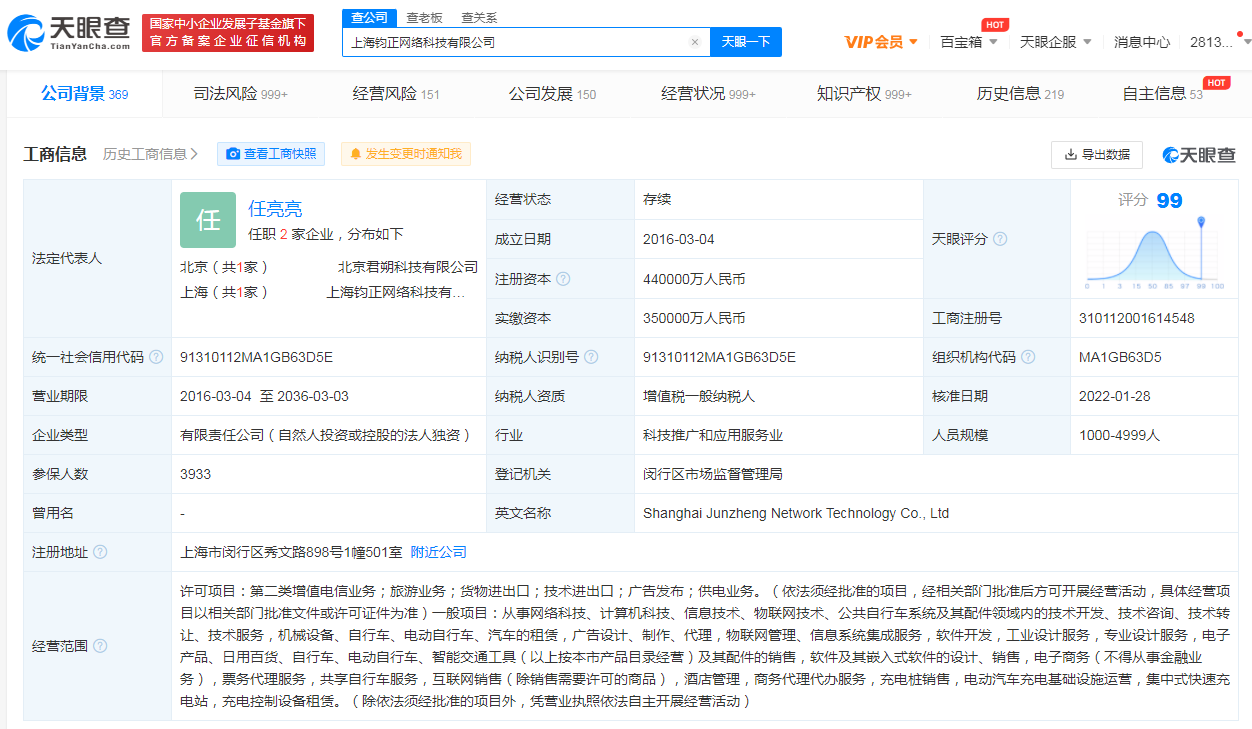
Task: Click the 参保人数 value 3933
Action: point(196,474)
